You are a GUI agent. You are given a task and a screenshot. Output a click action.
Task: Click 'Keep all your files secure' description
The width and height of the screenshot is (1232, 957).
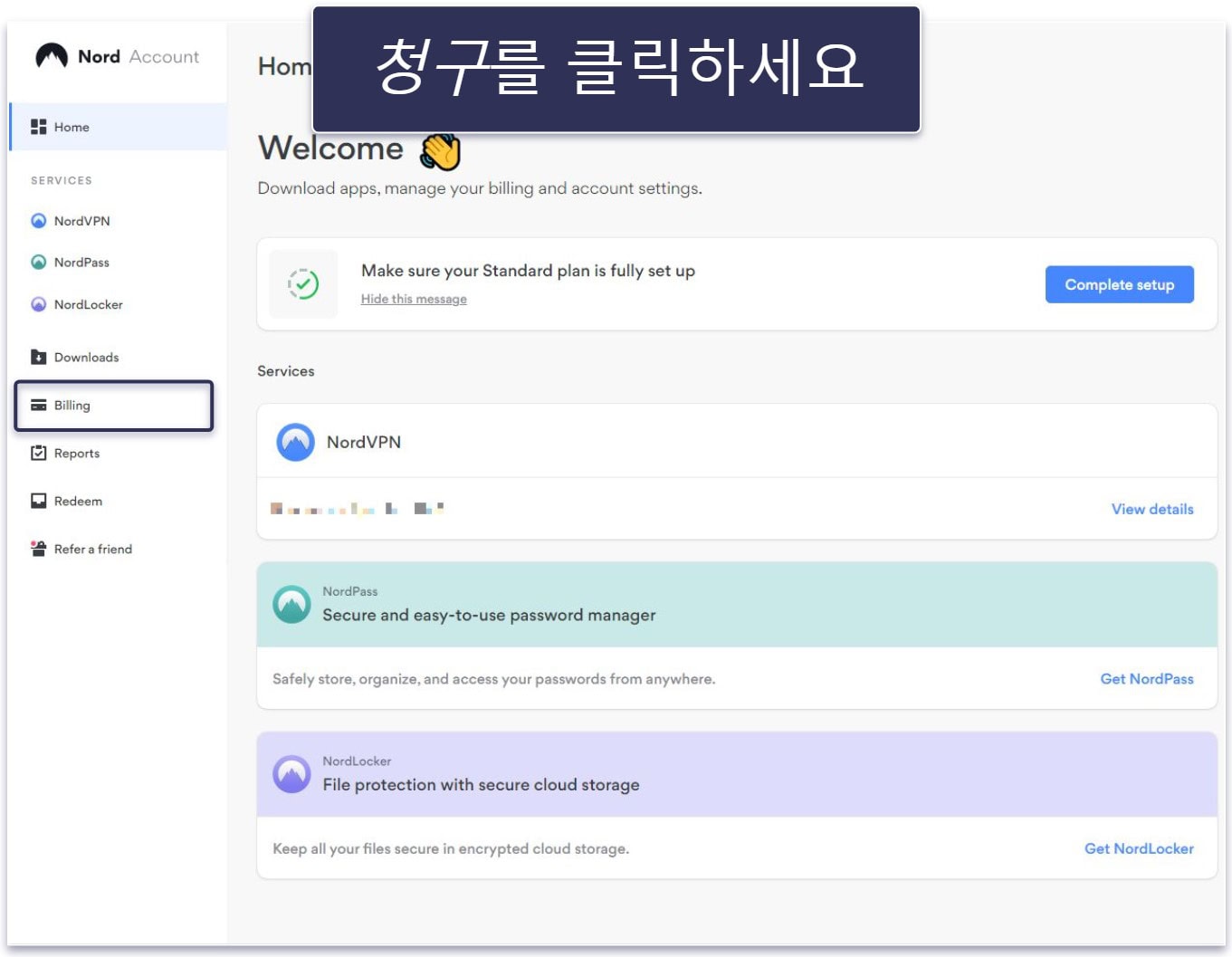coord(451,848)
